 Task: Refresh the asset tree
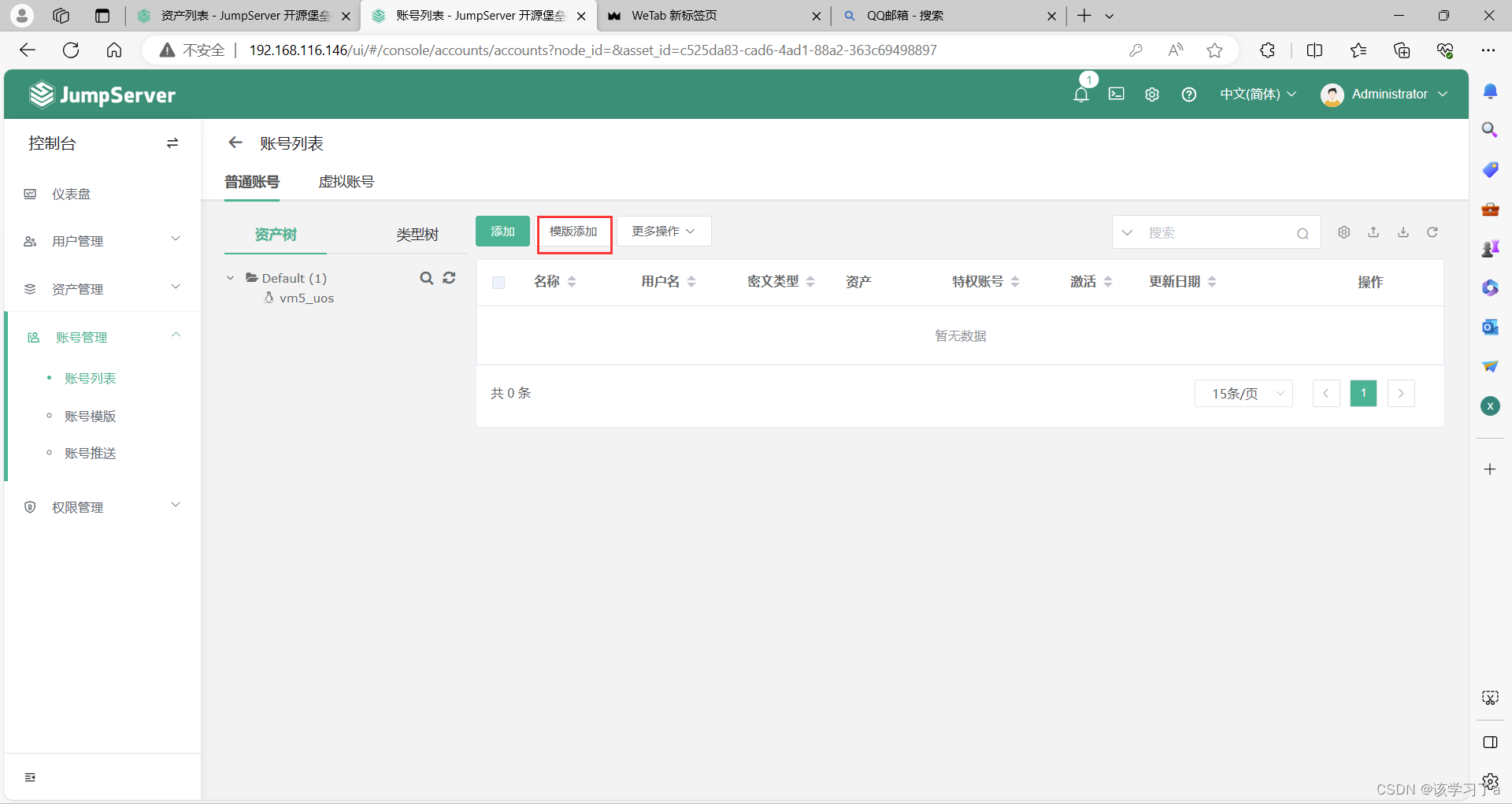[449, 278]
